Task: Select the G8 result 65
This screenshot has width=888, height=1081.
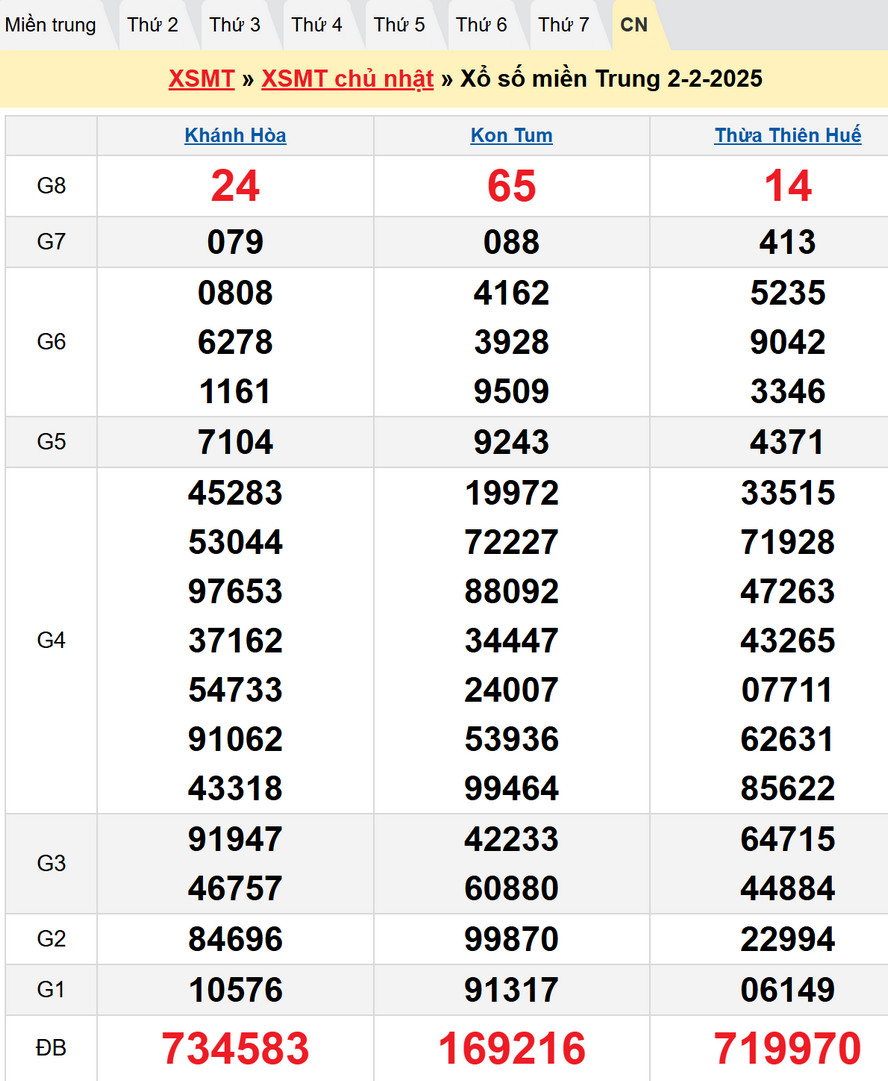Action: click(x=511, y=186)
